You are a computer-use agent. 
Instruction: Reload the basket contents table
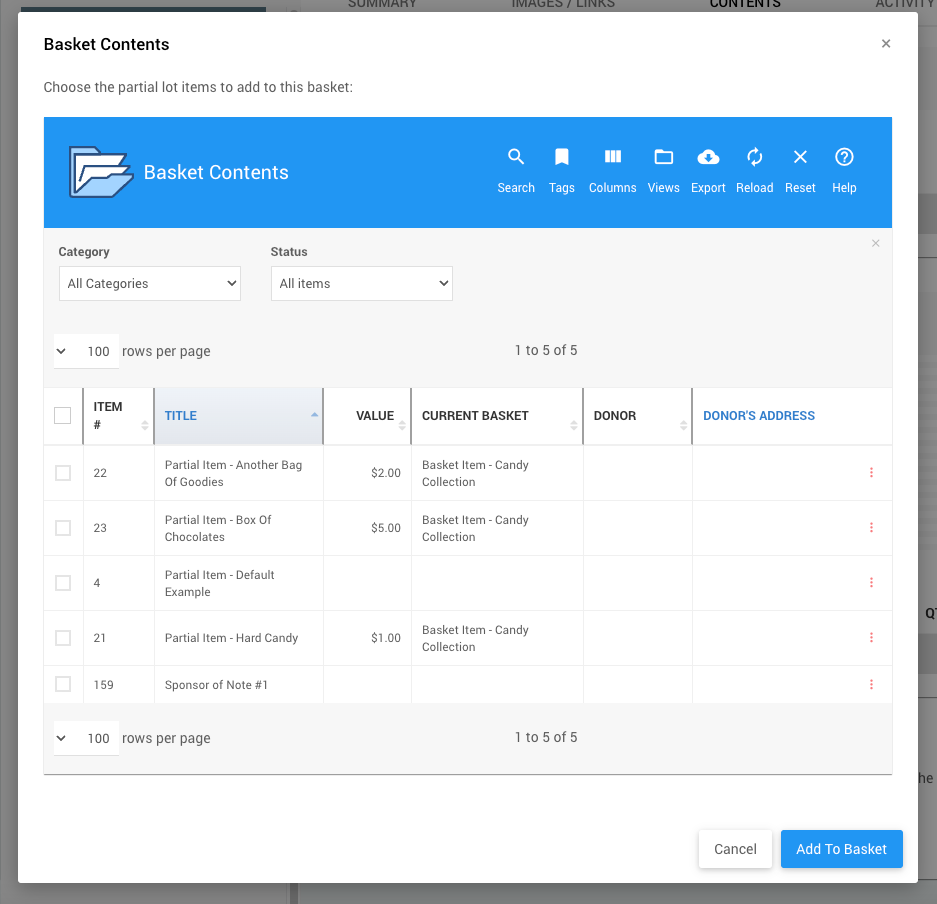click(x=755, y=158)
